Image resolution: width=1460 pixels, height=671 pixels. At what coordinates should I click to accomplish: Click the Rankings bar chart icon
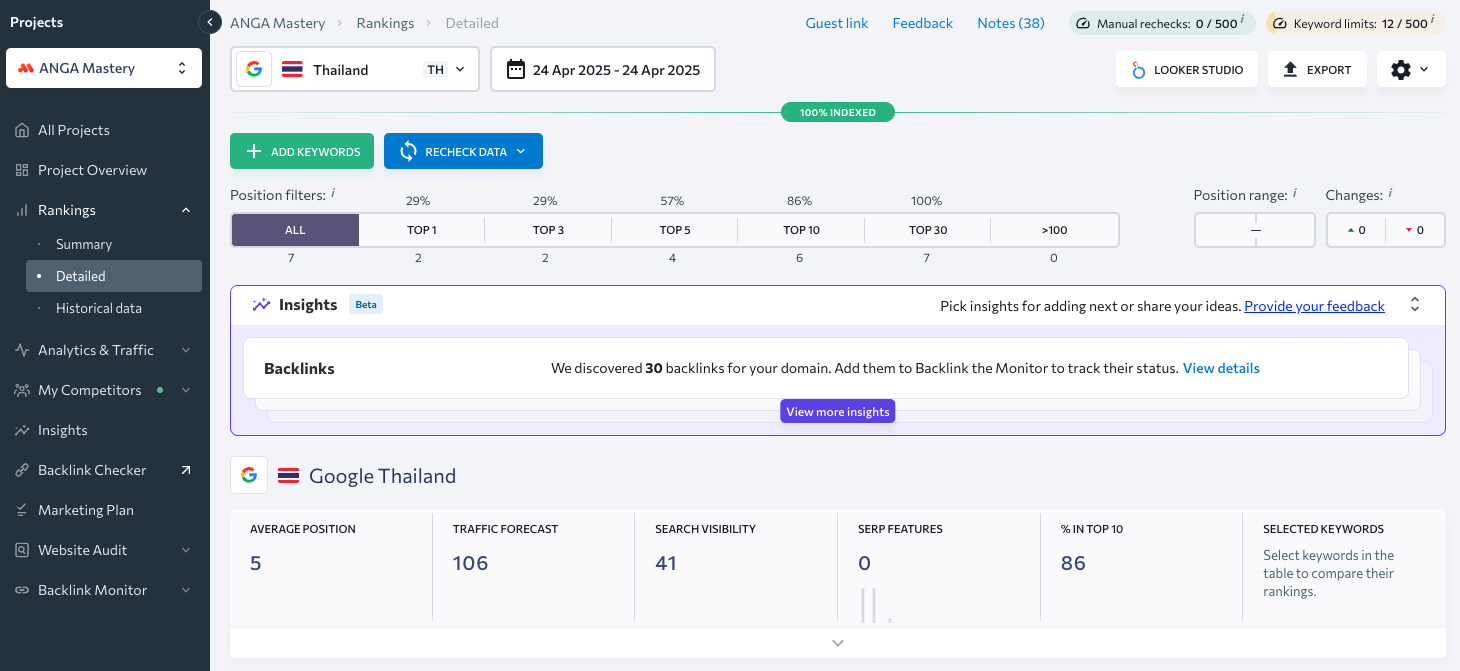click(x=22, y=210)
